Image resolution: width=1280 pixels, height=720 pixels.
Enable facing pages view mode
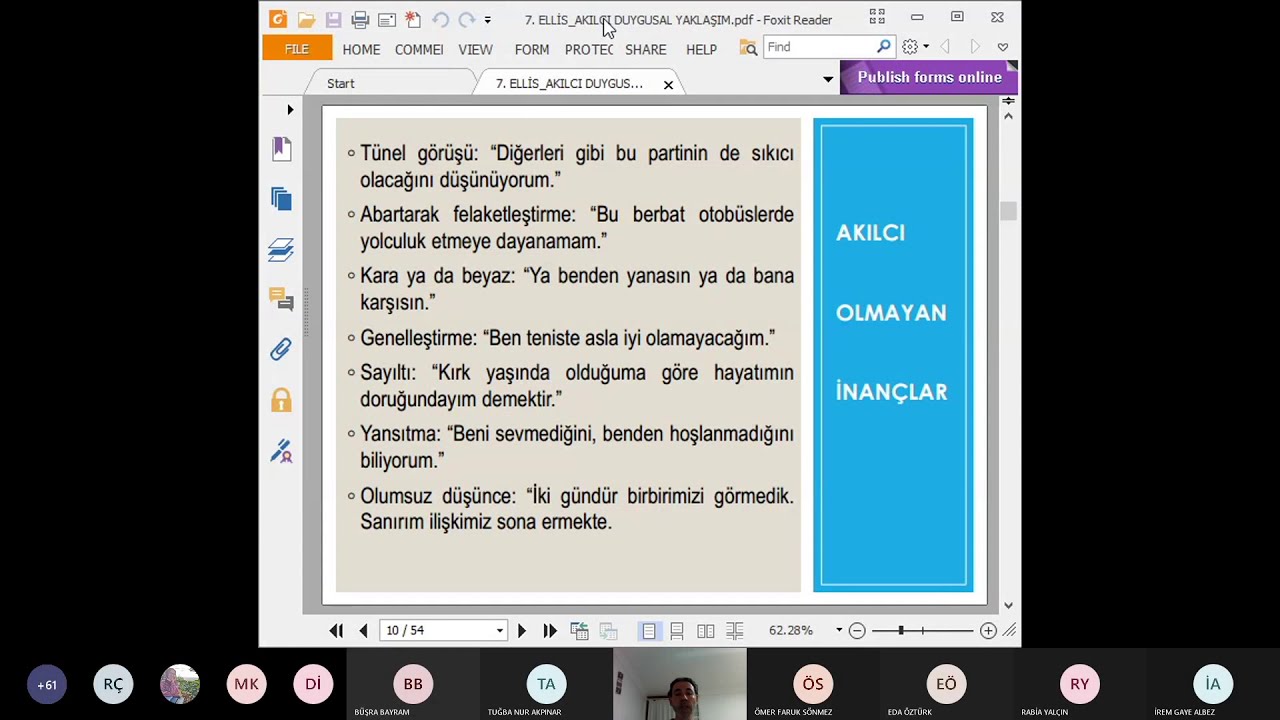(x=706, y=630)
